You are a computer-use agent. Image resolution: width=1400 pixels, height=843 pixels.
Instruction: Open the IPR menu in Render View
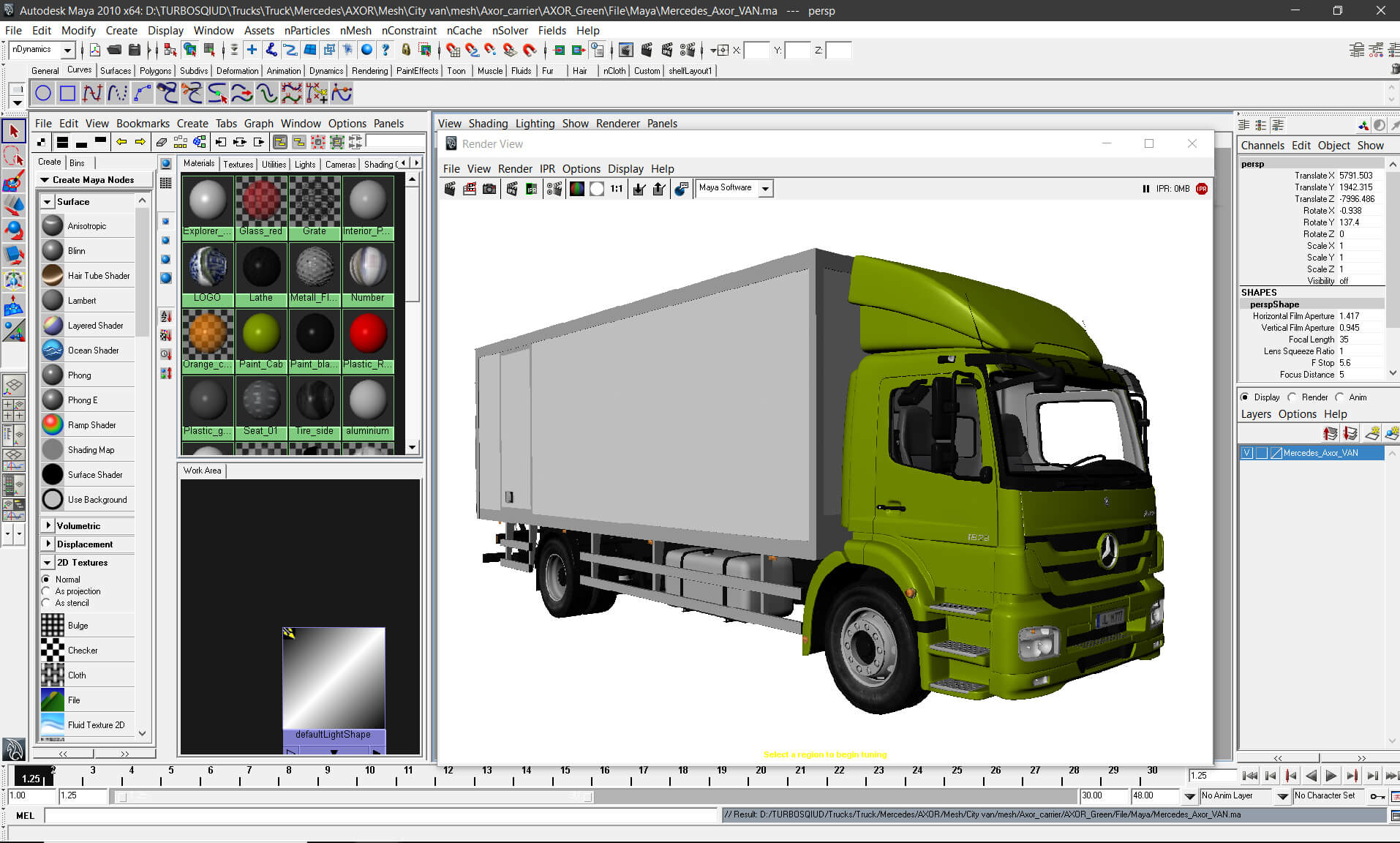click(x=547, y=168)
